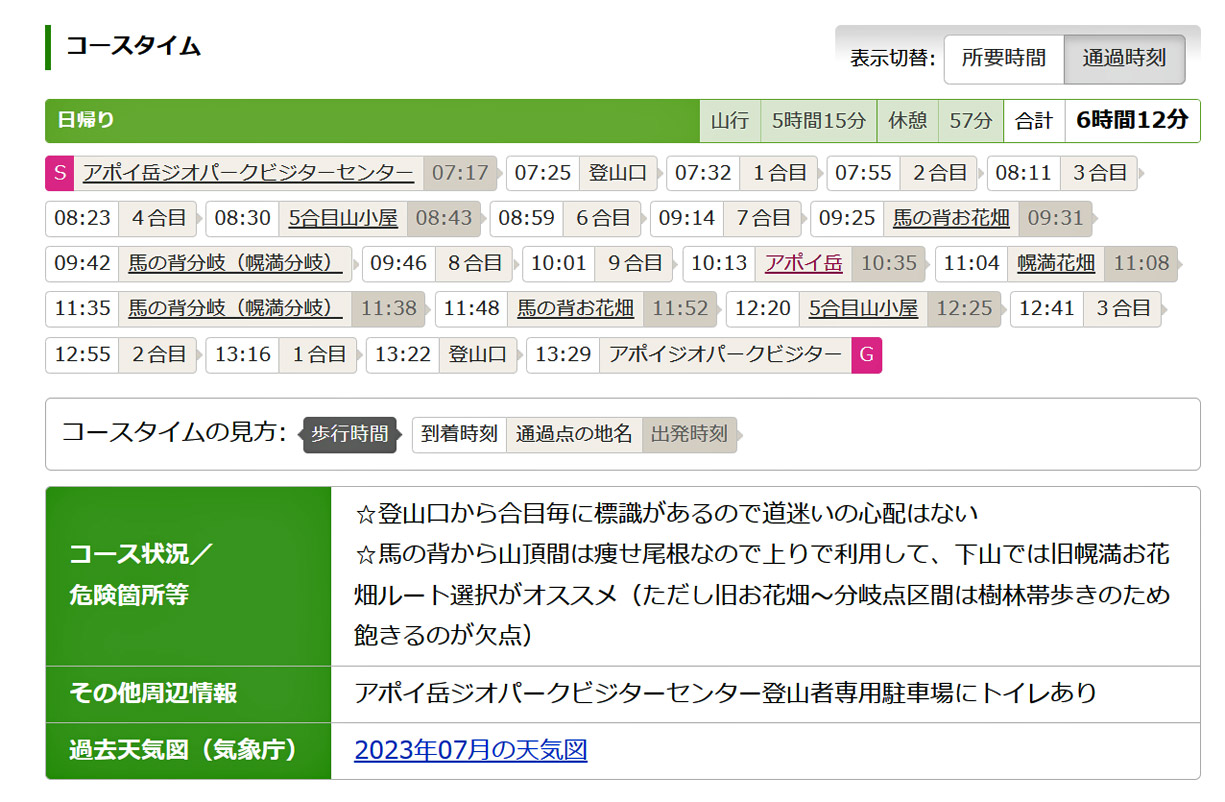1225x802 pixels.
Task: Click 馬の背お花畑 link at 11:48
Action: [x=575, y=309]
